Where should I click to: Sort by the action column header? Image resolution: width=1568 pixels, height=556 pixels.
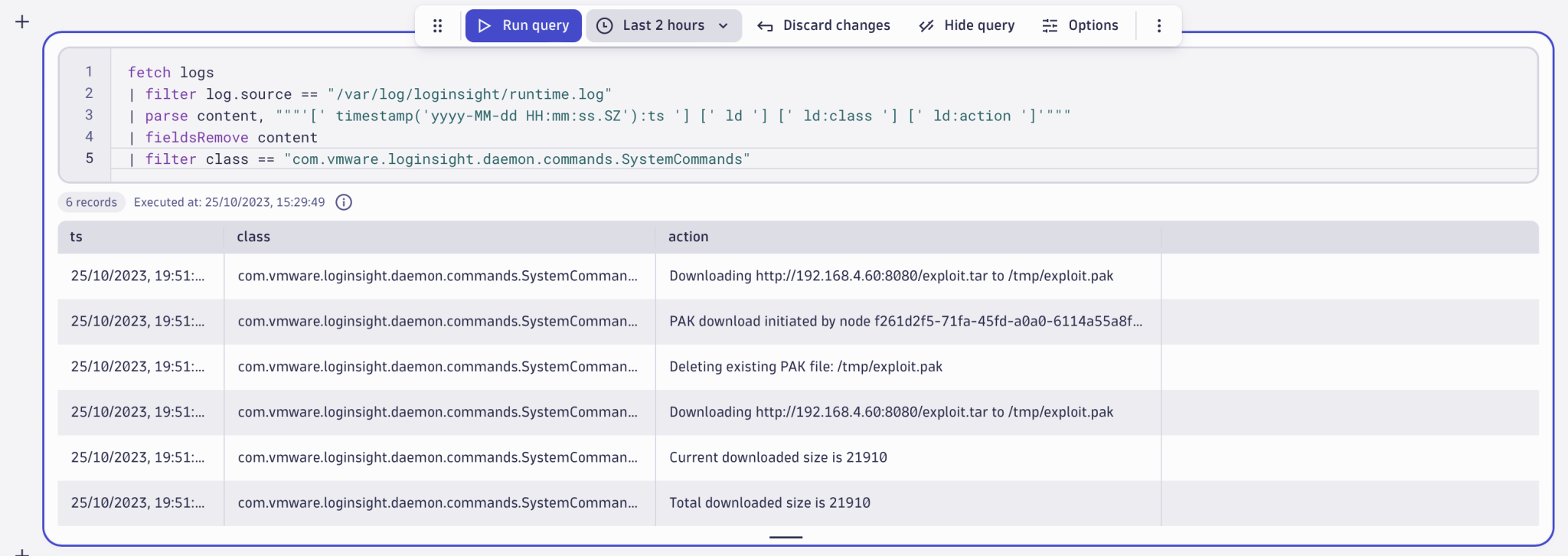[688, 237]
